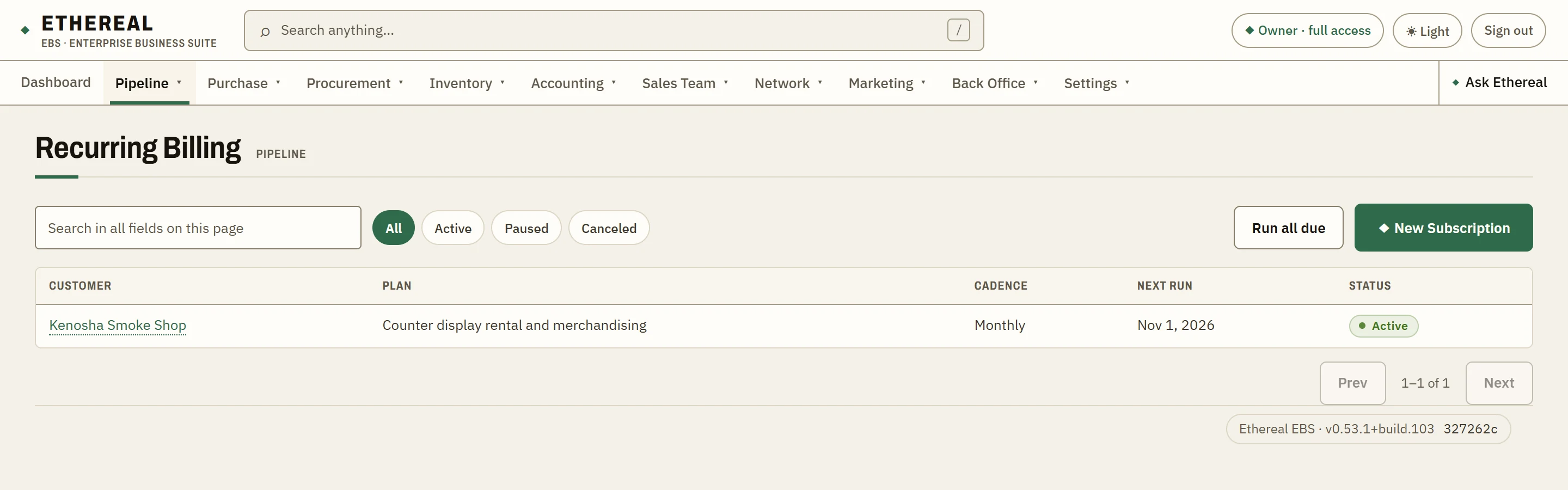Click the Next pagination button
The image size is (1568, 490).
[1499, 383]
